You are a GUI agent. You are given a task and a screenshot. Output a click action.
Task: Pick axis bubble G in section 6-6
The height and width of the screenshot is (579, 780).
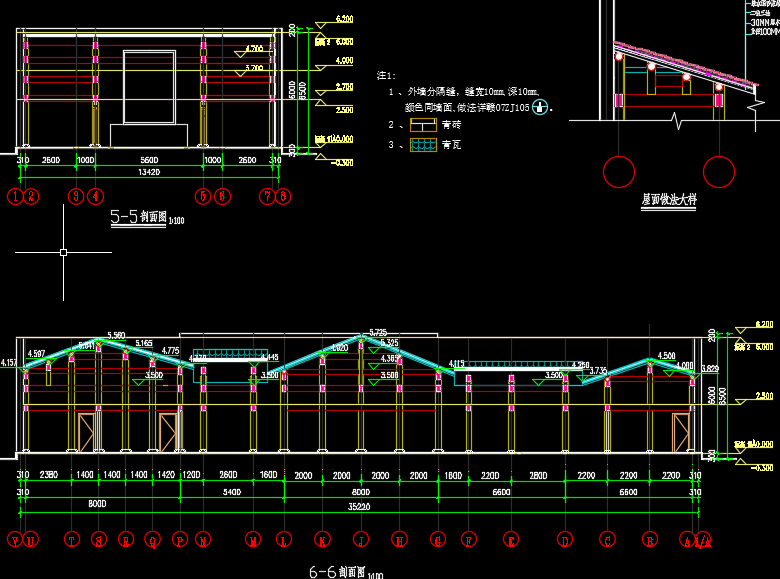click(x=438, y=540)
